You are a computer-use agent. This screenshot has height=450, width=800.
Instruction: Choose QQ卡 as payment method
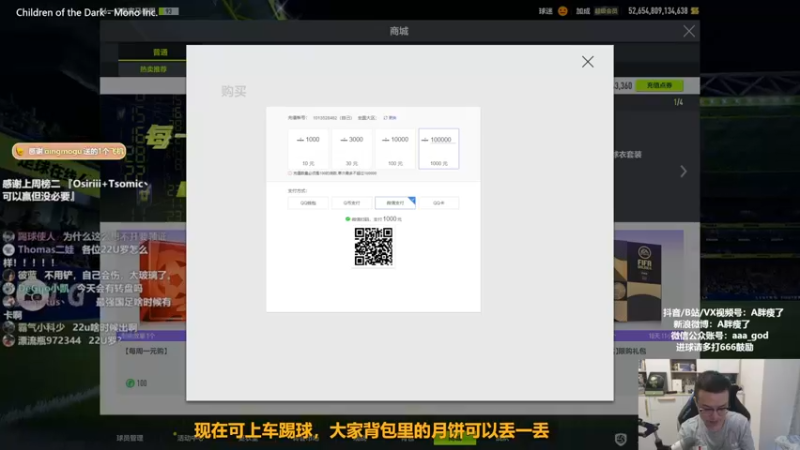point(439,203)
